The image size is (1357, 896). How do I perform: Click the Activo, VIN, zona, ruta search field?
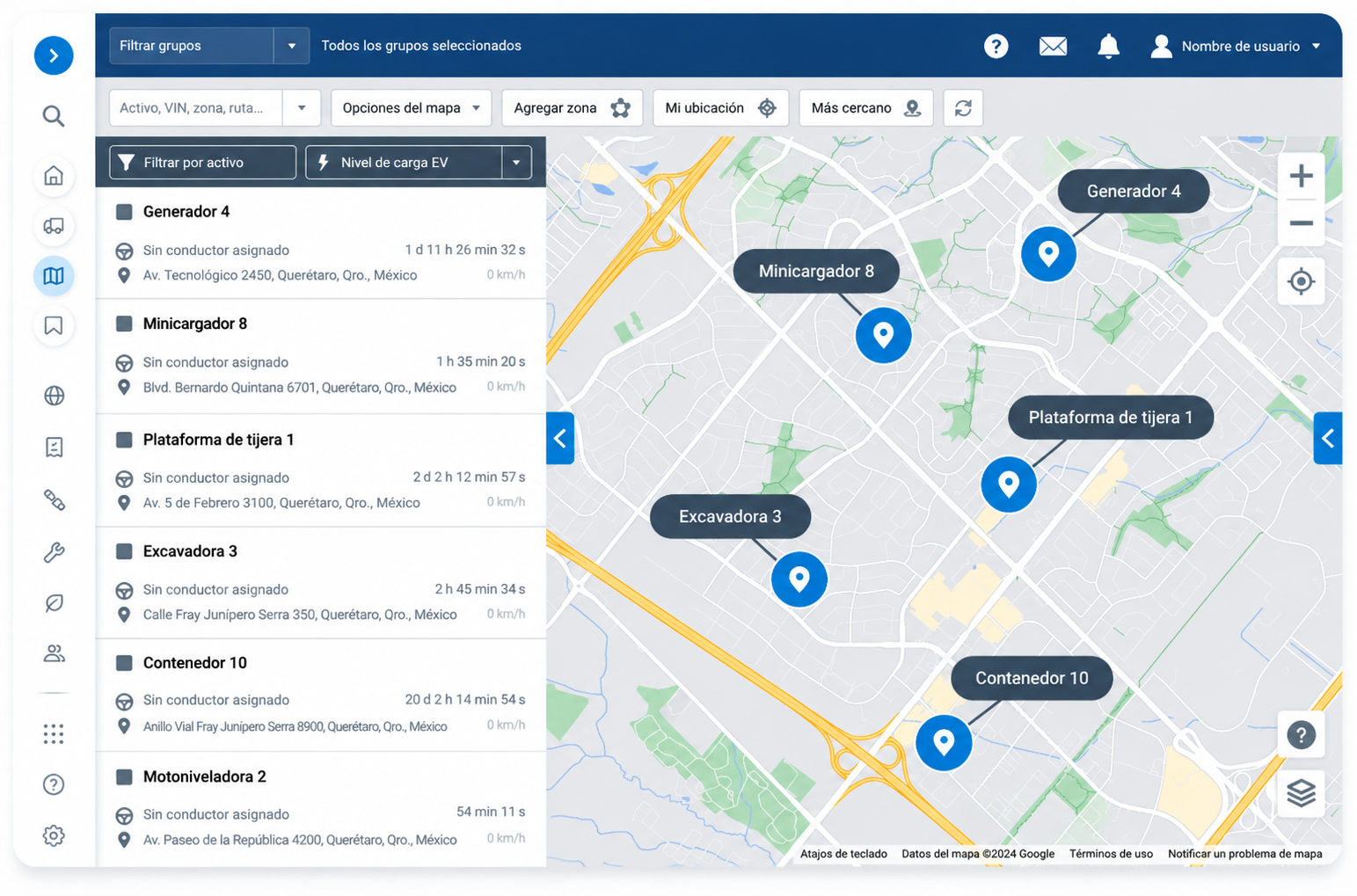[x=195, y=108]
